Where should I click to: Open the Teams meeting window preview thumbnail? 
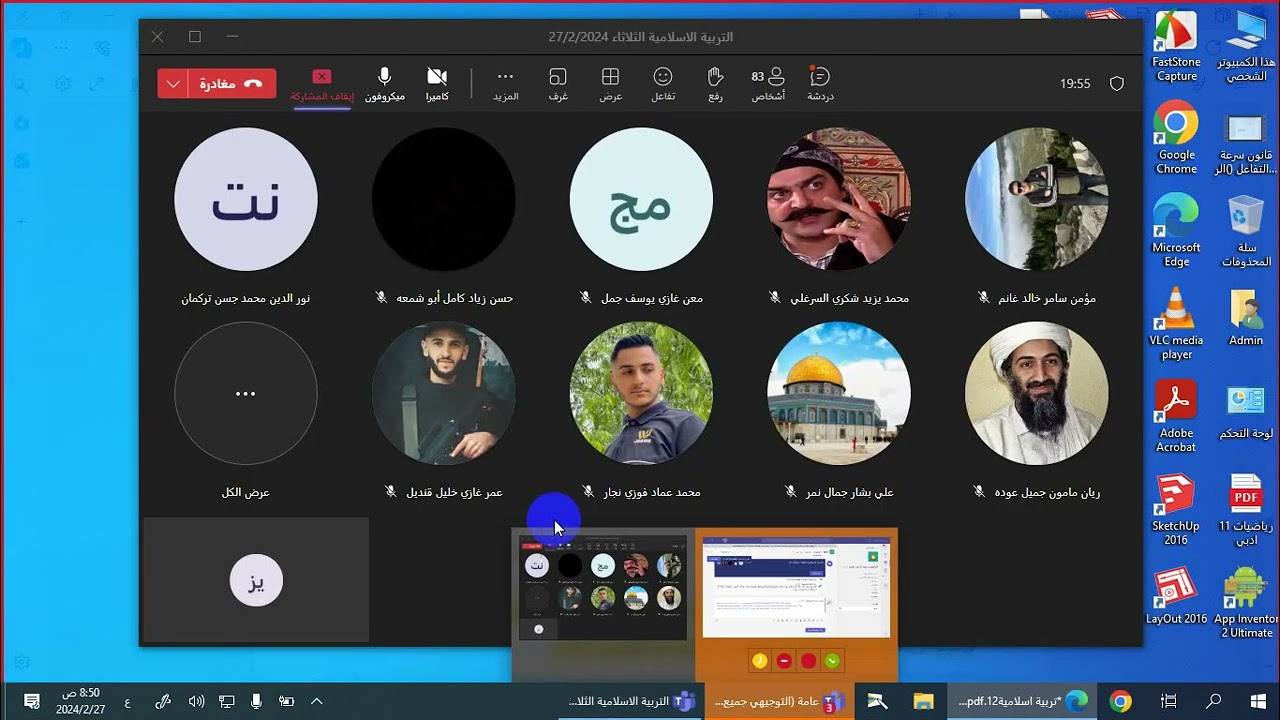tap(603, 587)
